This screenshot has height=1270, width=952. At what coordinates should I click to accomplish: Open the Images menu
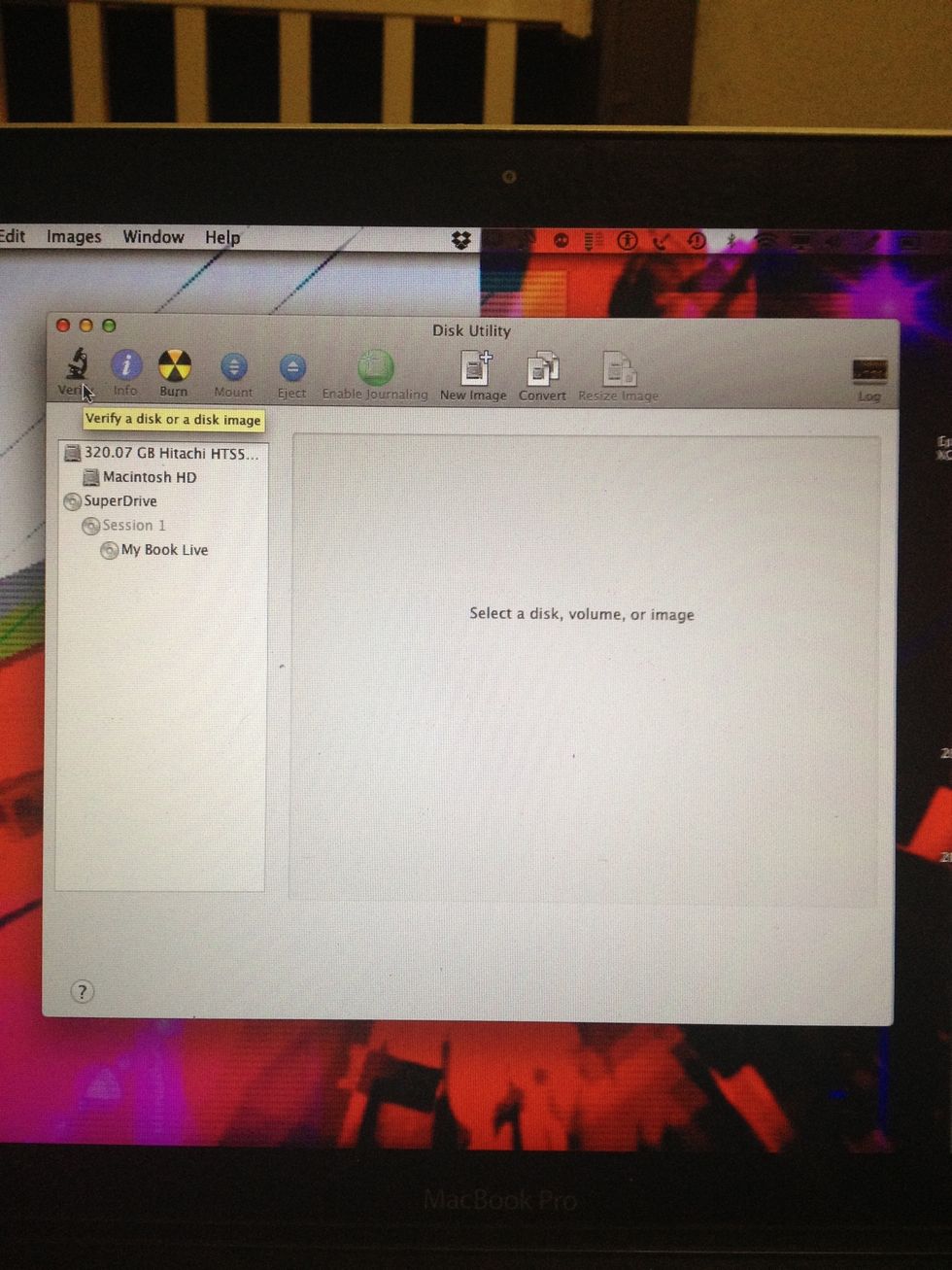tap(74, 236)
